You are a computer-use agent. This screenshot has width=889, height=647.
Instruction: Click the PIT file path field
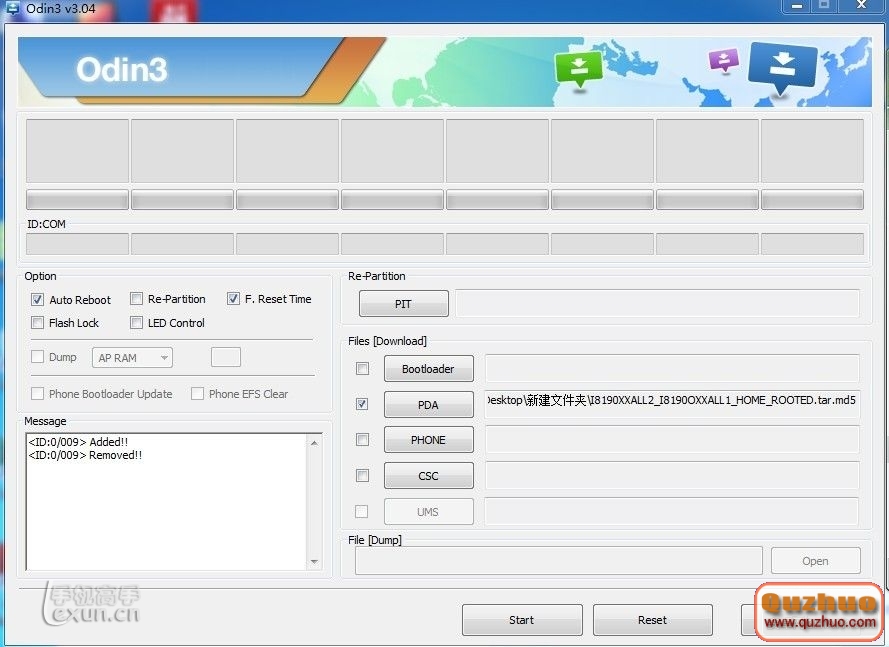point(658,303)
